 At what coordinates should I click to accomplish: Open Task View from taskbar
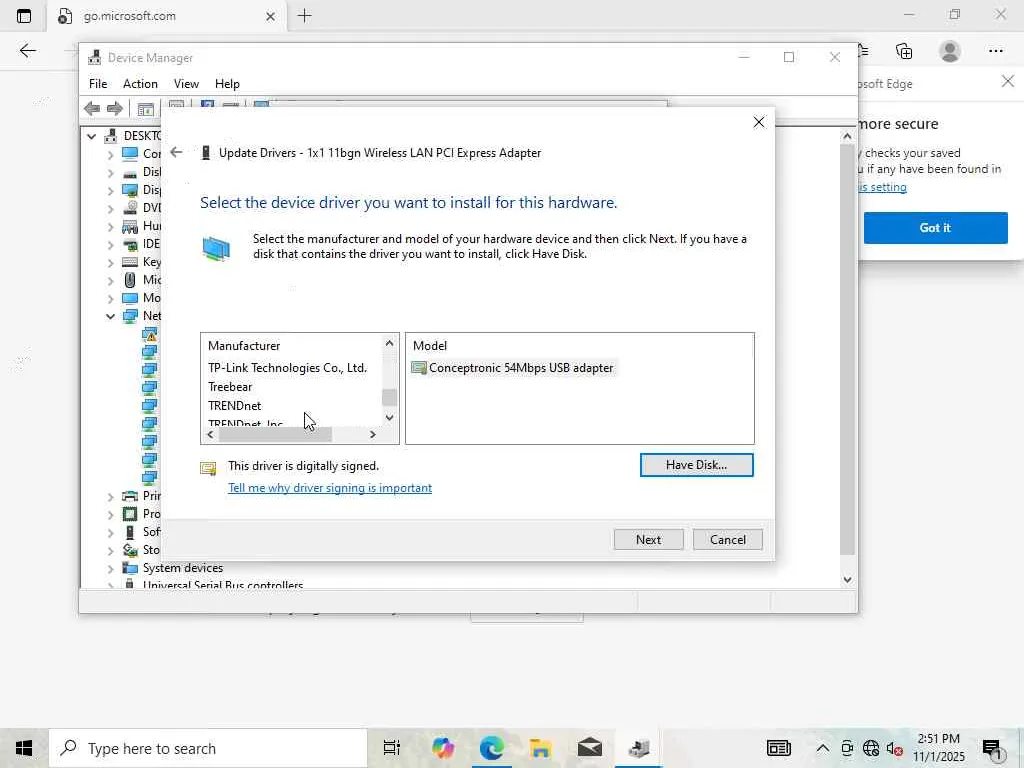coord(392,748)
